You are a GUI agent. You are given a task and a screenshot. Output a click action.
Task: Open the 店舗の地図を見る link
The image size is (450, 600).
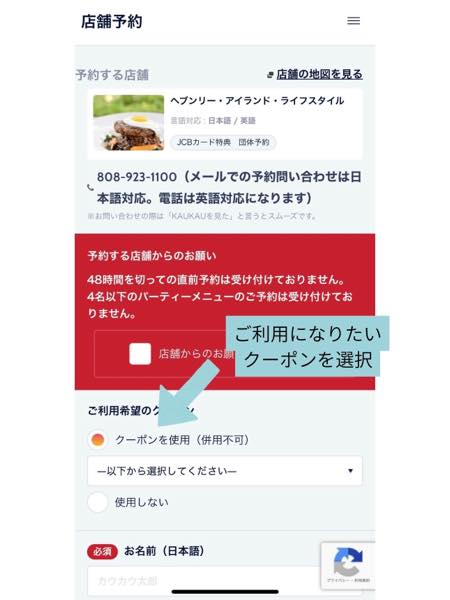pyautogui.click(x=320, y=74)
